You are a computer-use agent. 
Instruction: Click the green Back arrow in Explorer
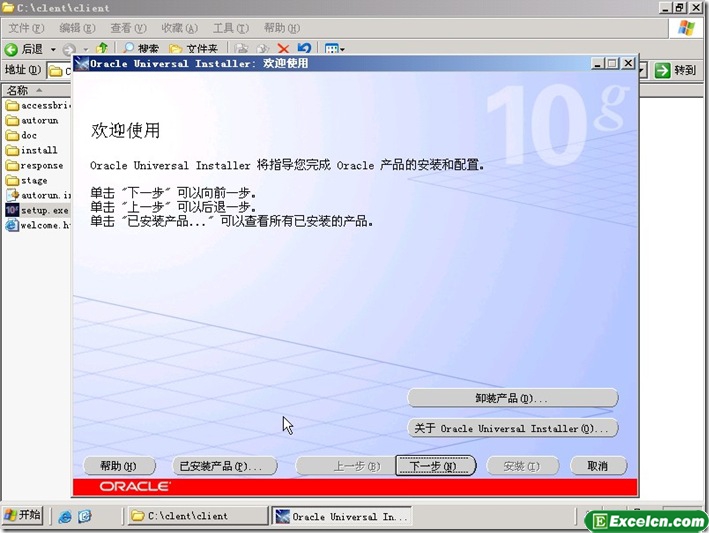click(x=11, y=49)
